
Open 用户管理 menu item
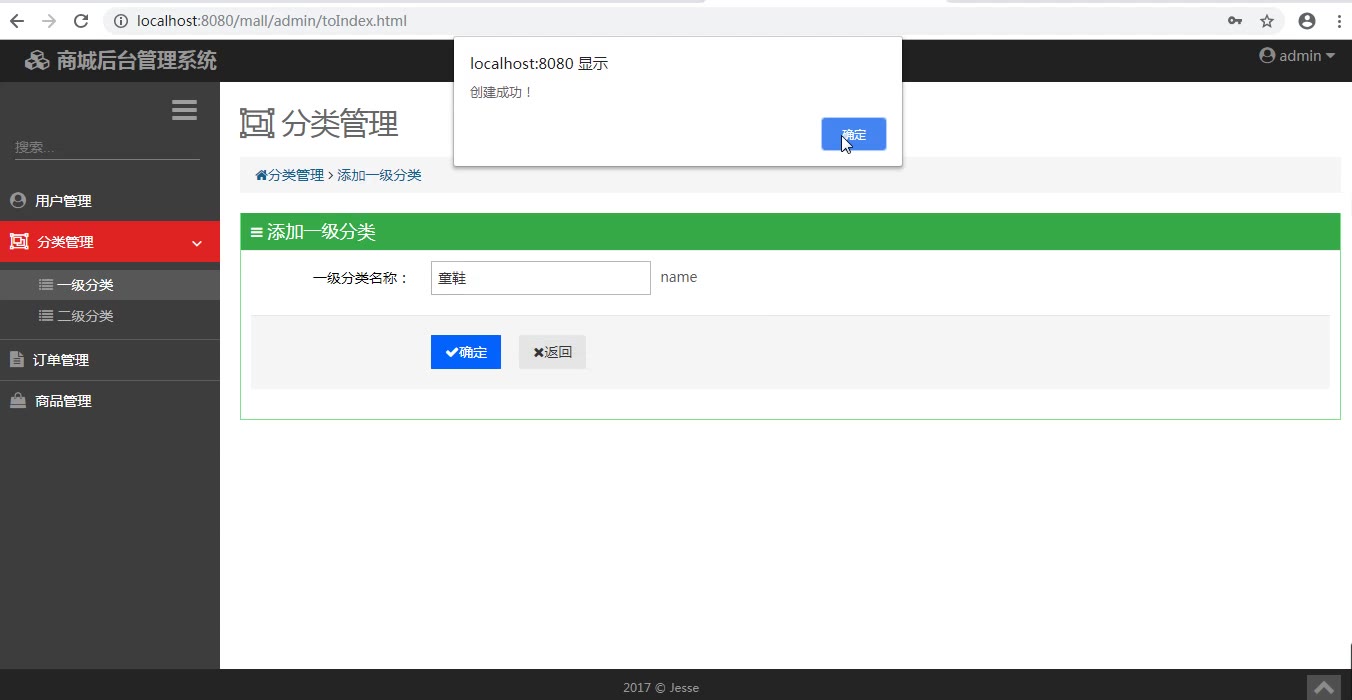110,201
